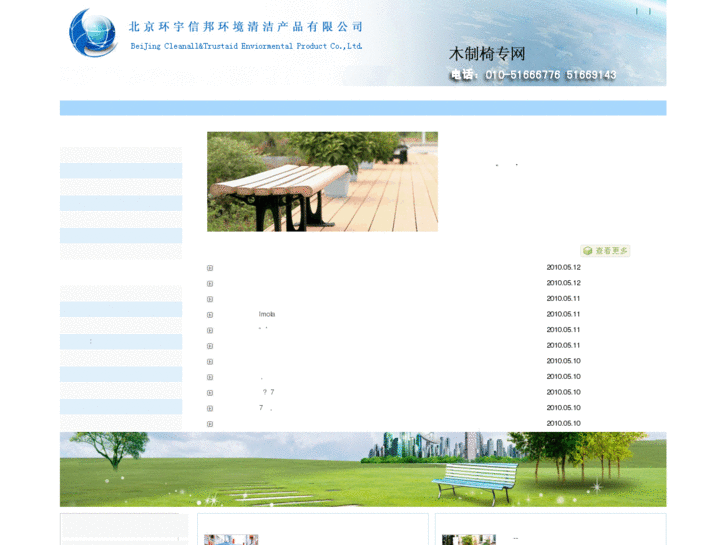Image resolution: width=727 pixels, height=545 pixels.
Task: Open the product thumbnail in bottom middle panel
Action: 231,540
